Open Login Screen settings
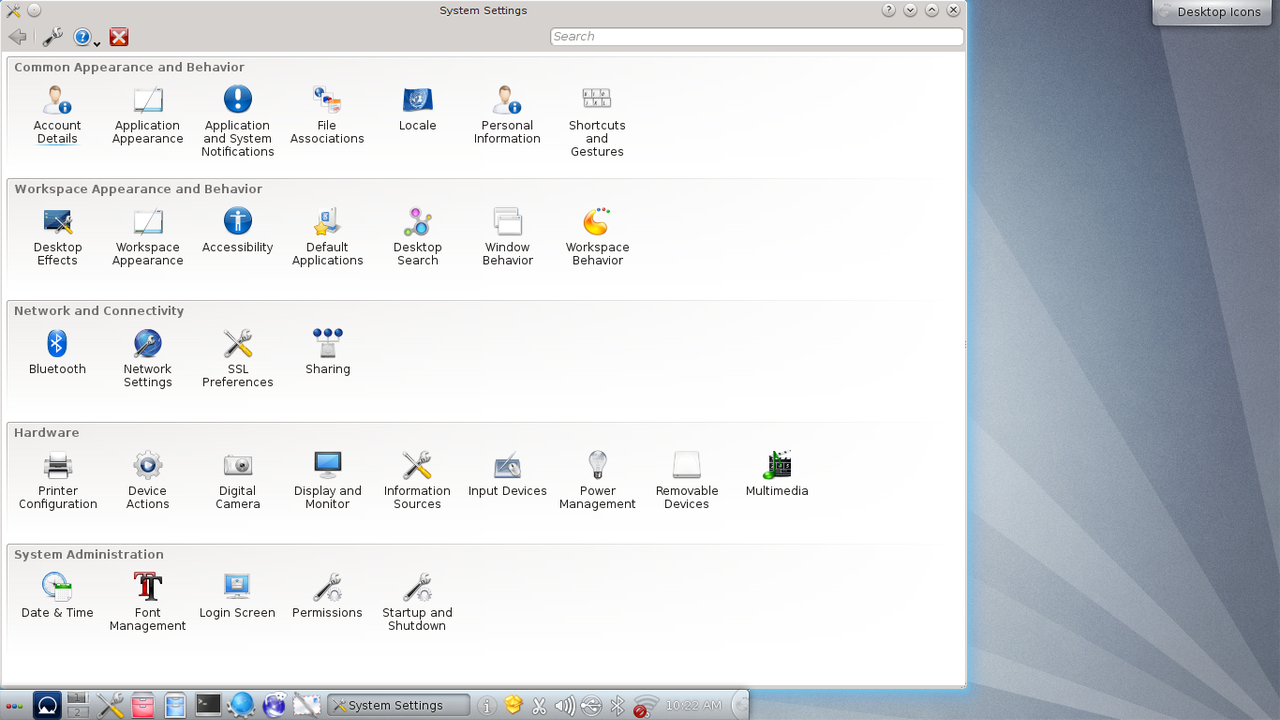 coord(237,597)
